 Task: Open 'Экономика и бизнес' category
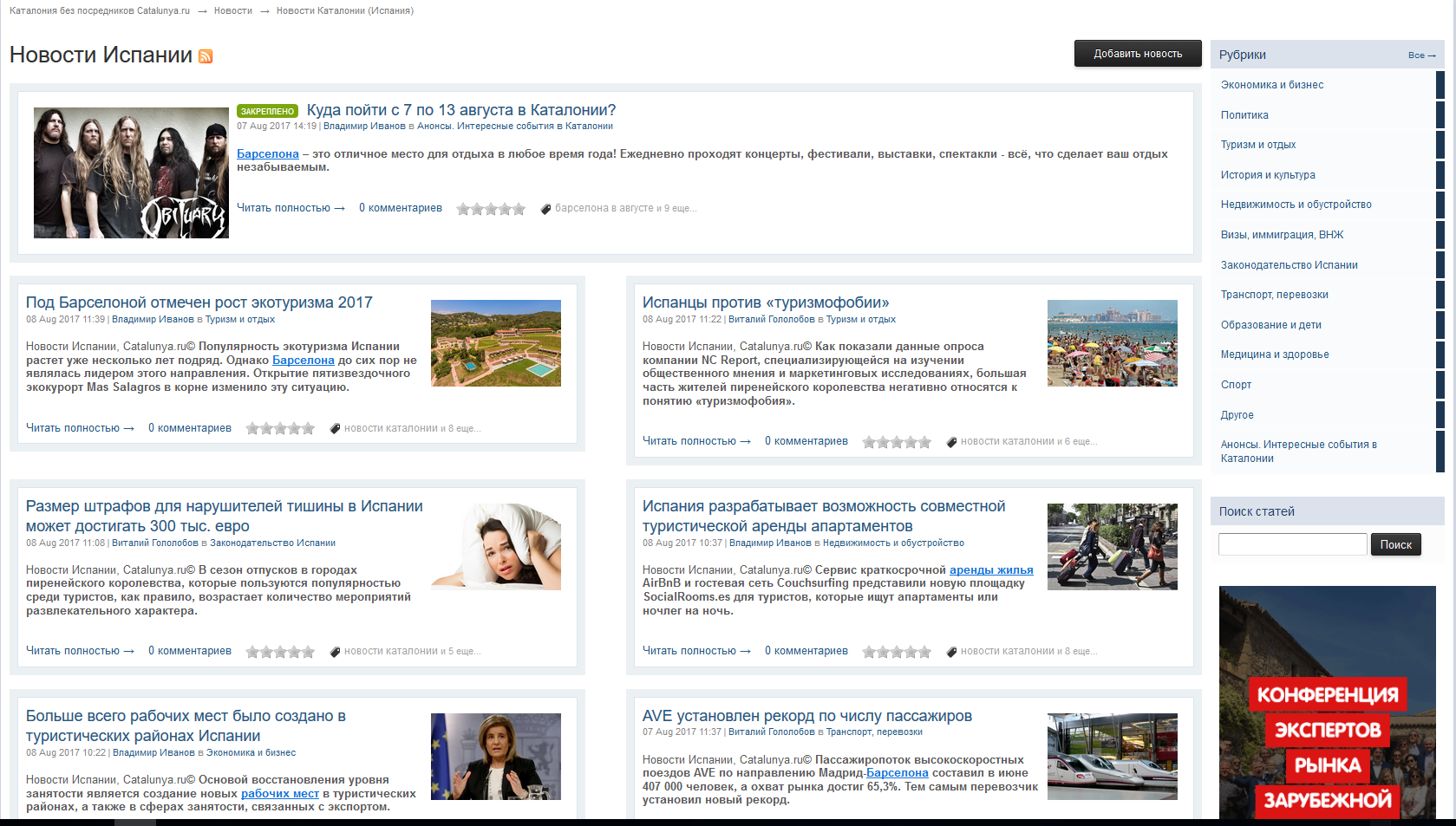[x=1272, y=85]
